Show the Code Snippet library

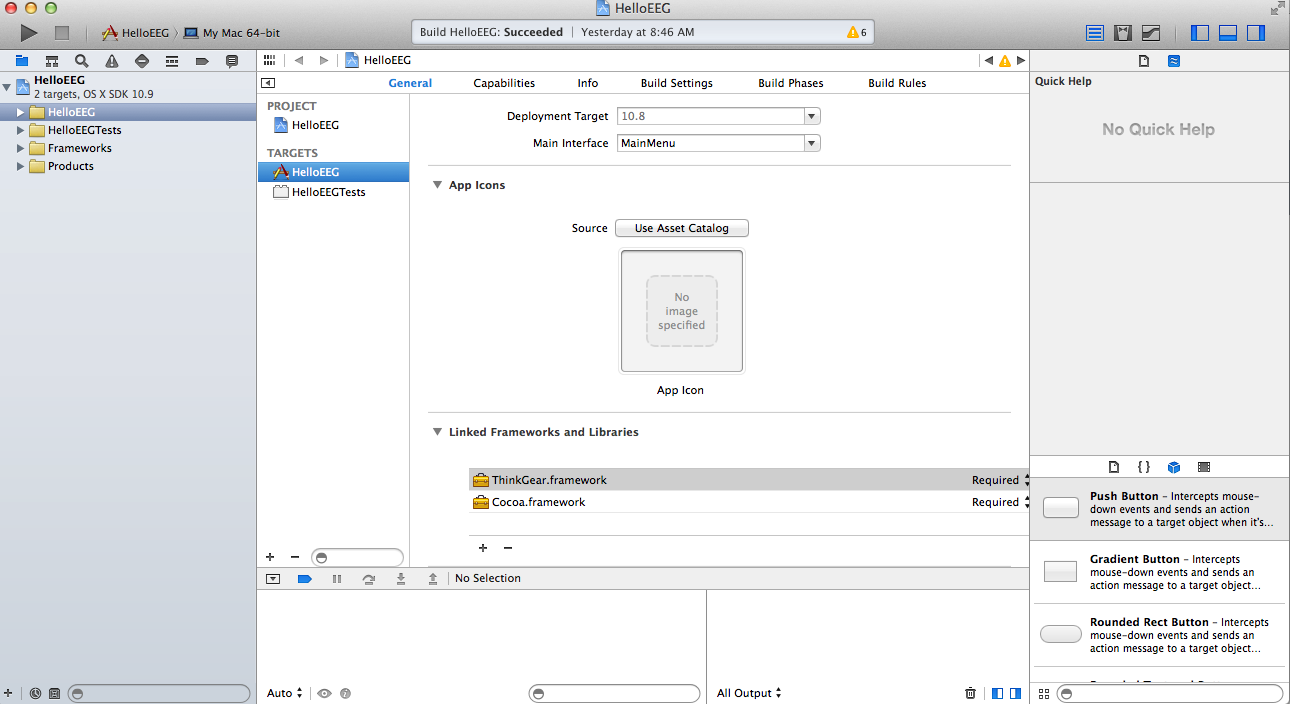tap(1144, 467)
